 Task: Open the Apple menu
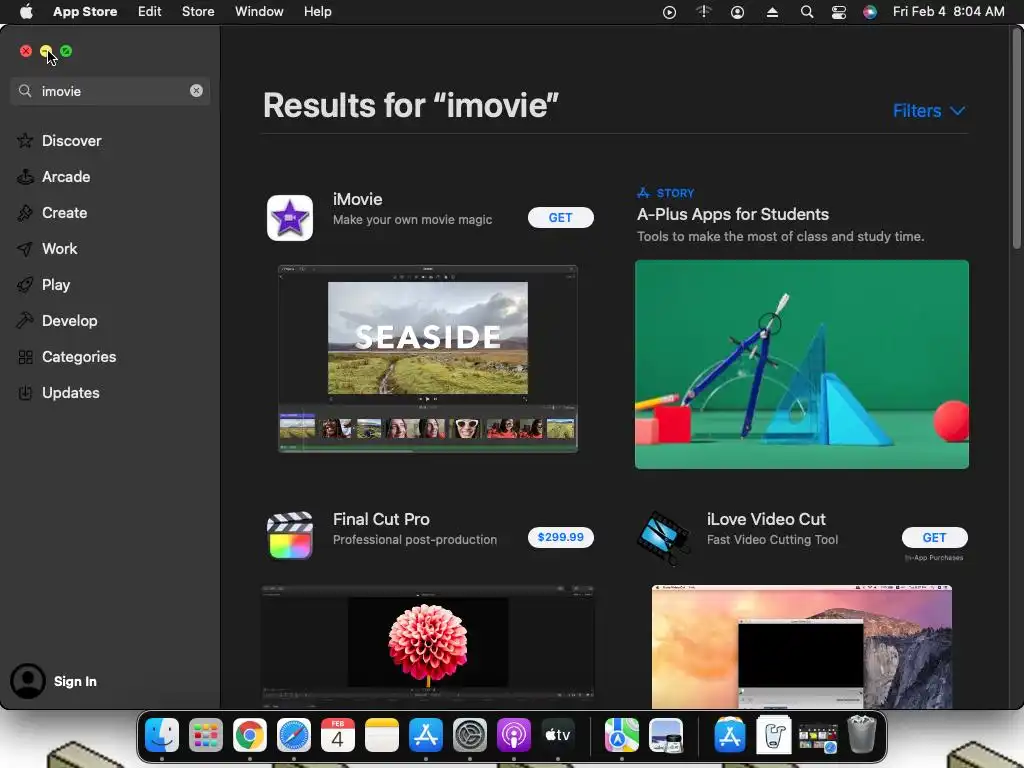[x=26, y=12]
